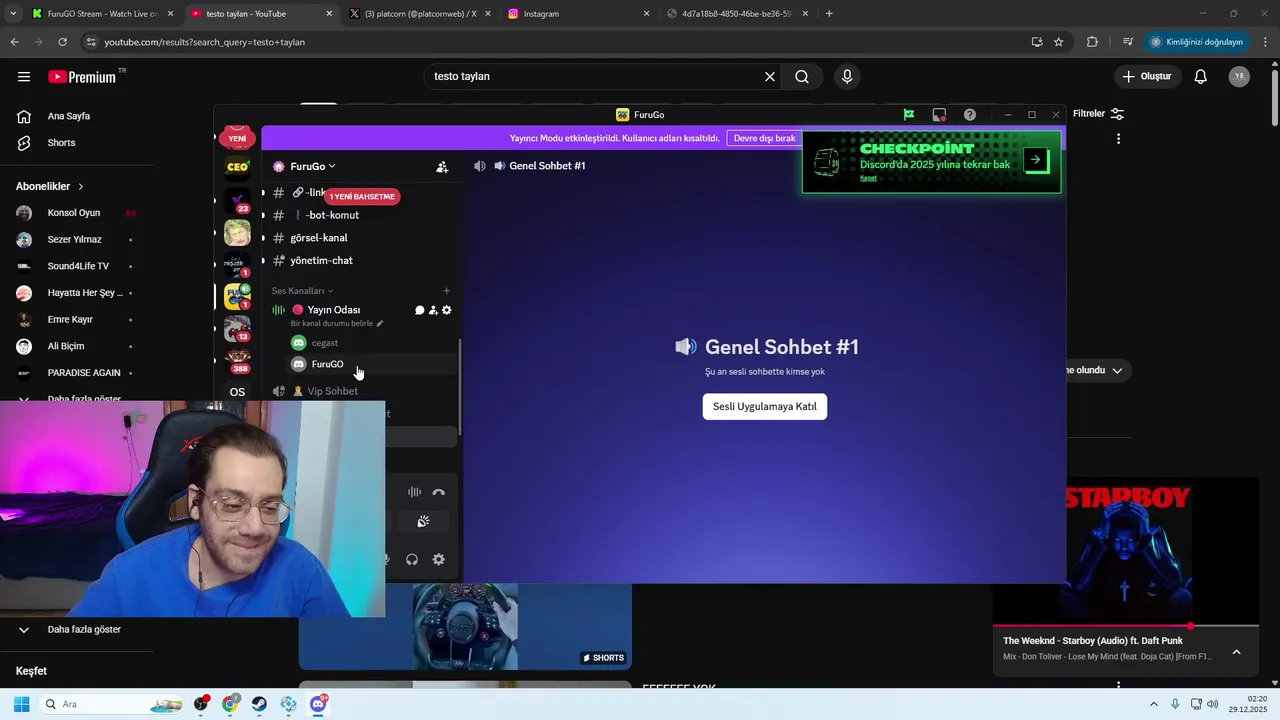Open the YE account avatar menu

(1239, 76)
